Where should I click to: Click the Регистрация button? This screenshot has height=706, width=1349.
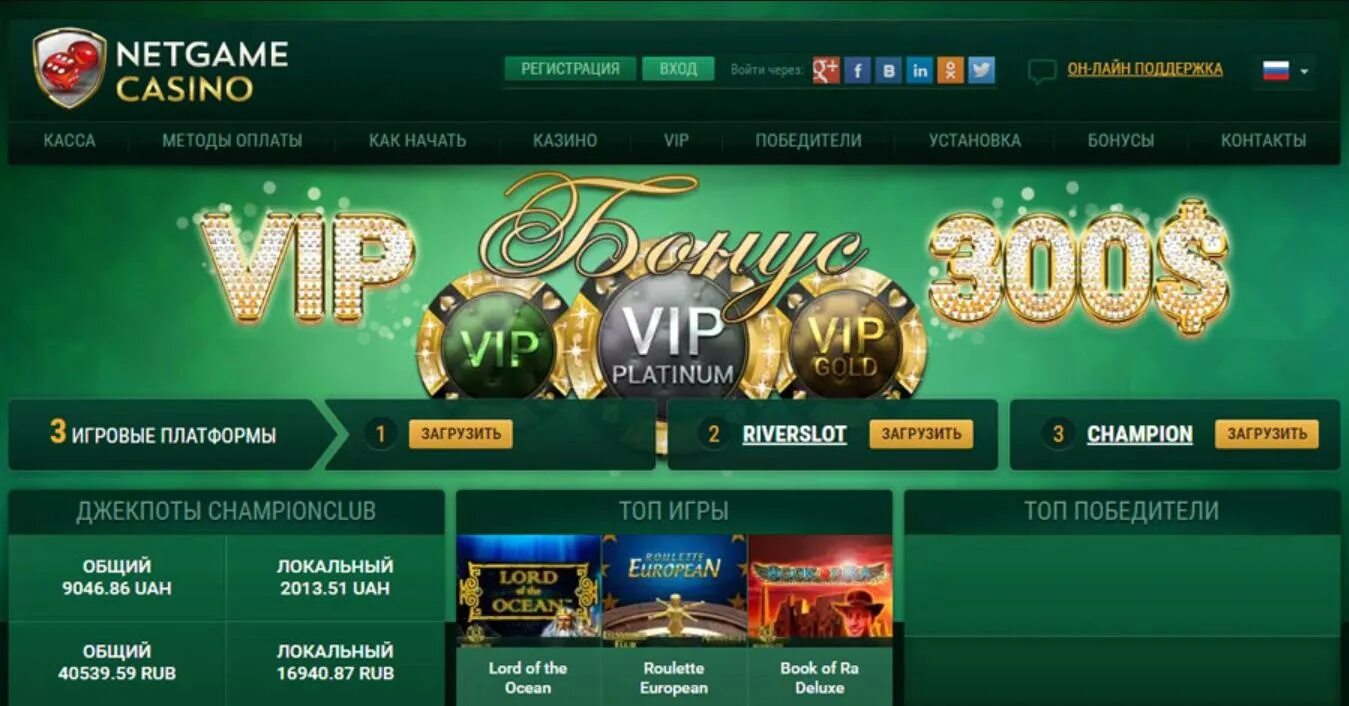570,69
